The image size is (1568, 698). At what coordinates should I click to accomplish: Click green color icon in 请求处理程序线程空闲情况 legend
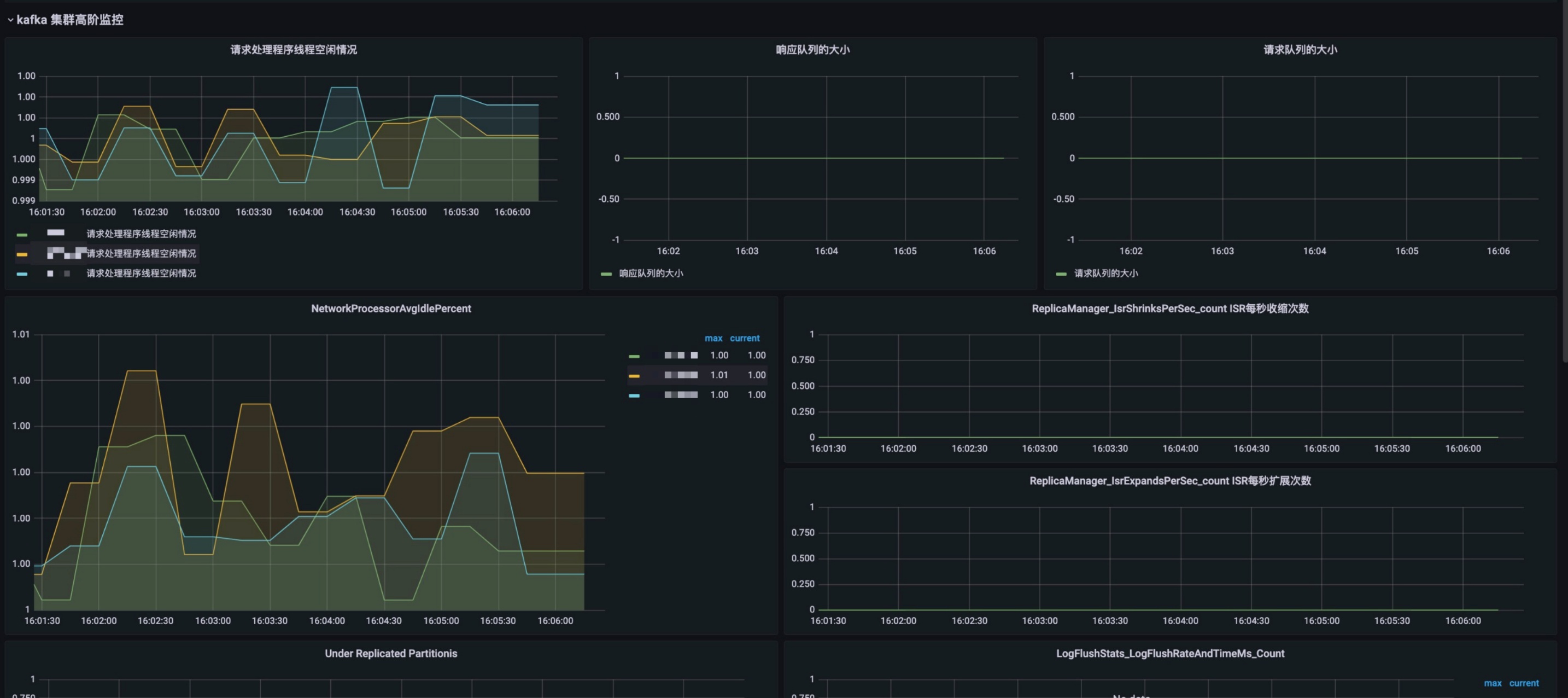click(22, 235)
